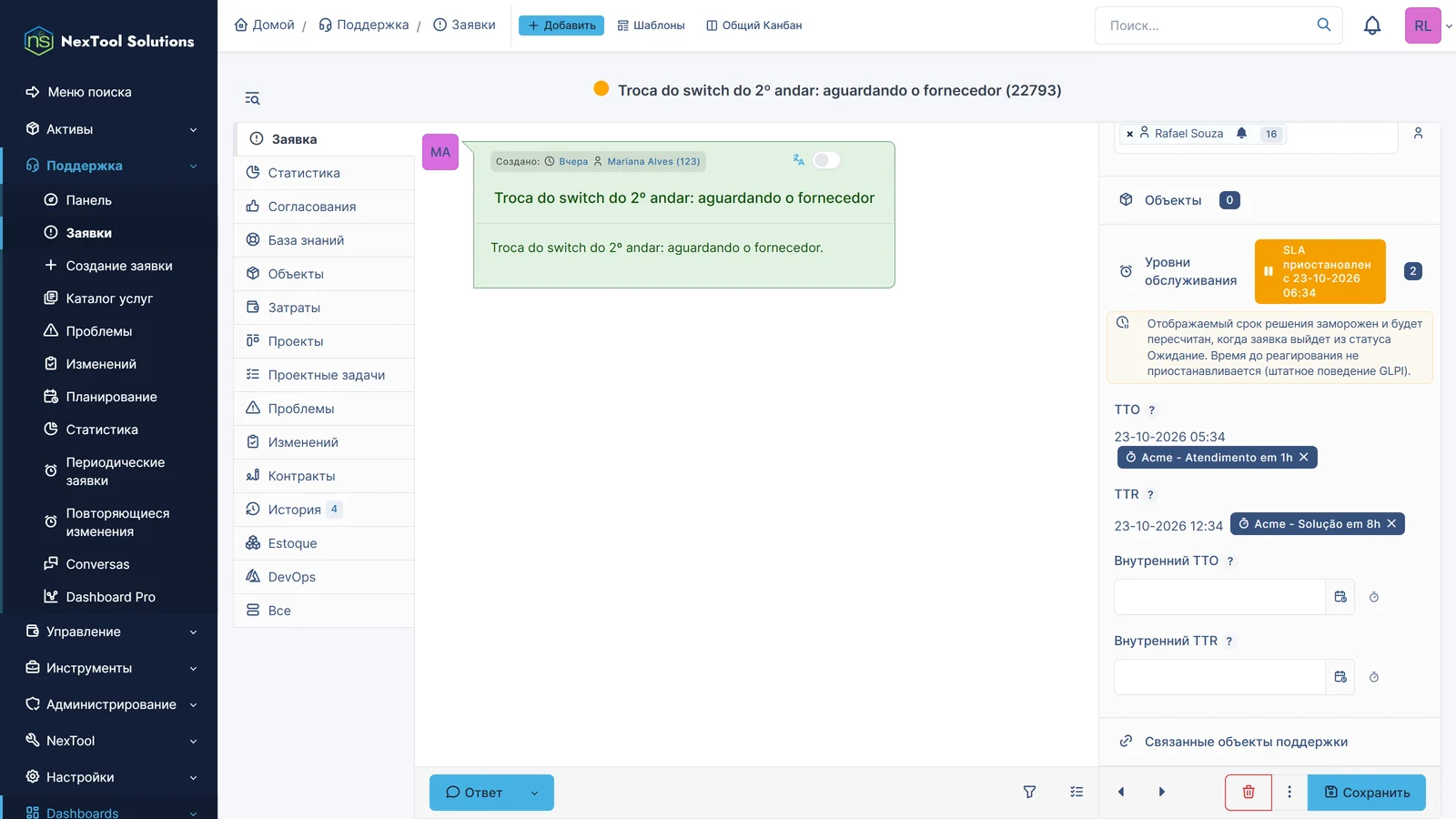Remove Acme - Solução em 8h SLA
The width and height of the screenshot is (1456, 819).
(x=1391, y=523)
